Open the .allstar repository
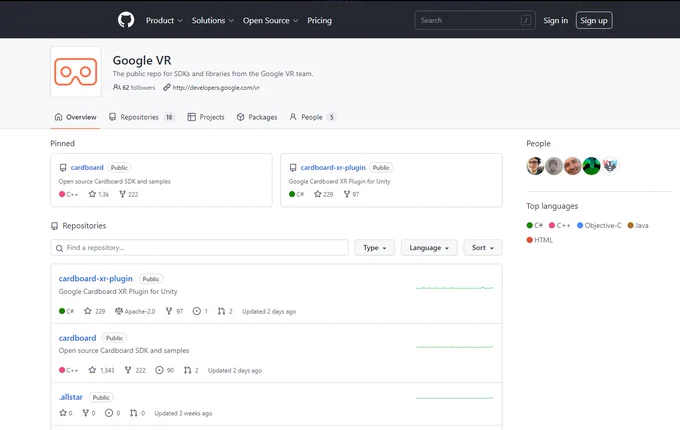Image resolution: width=680 pixels, height=430 pixels. pos(71,397)
